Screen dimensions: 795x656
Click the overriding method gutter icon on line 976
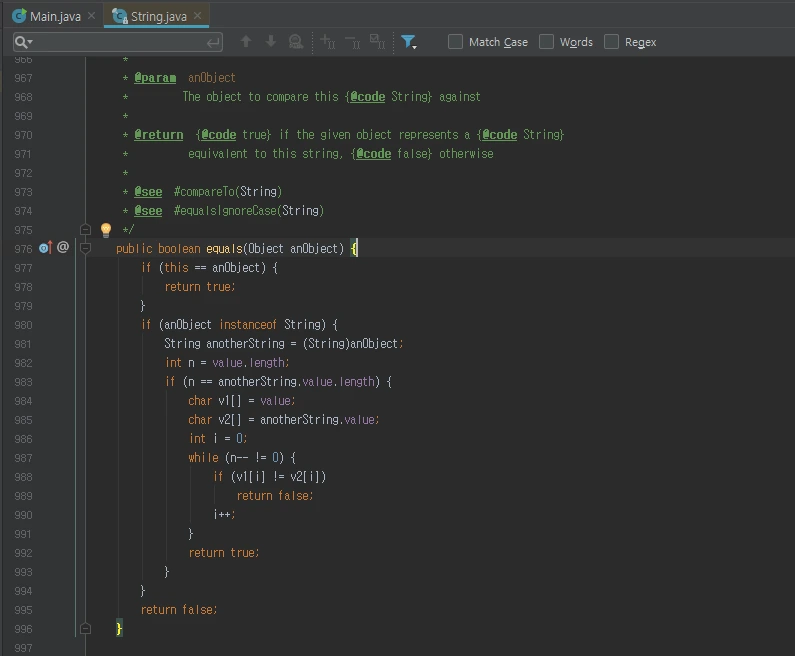click(x=44, y=247)
